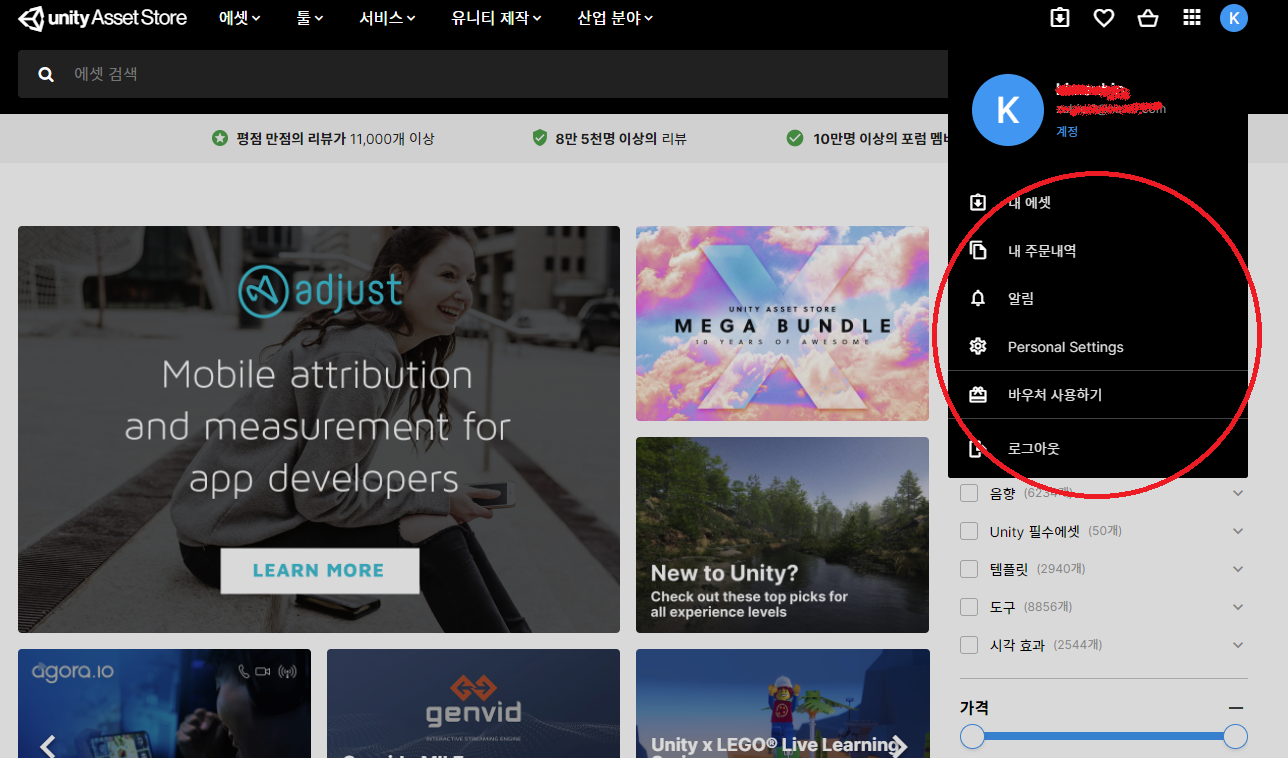Tick the 템플릿 category checkbox
The image size is (1288, 758).
(969, 569)
